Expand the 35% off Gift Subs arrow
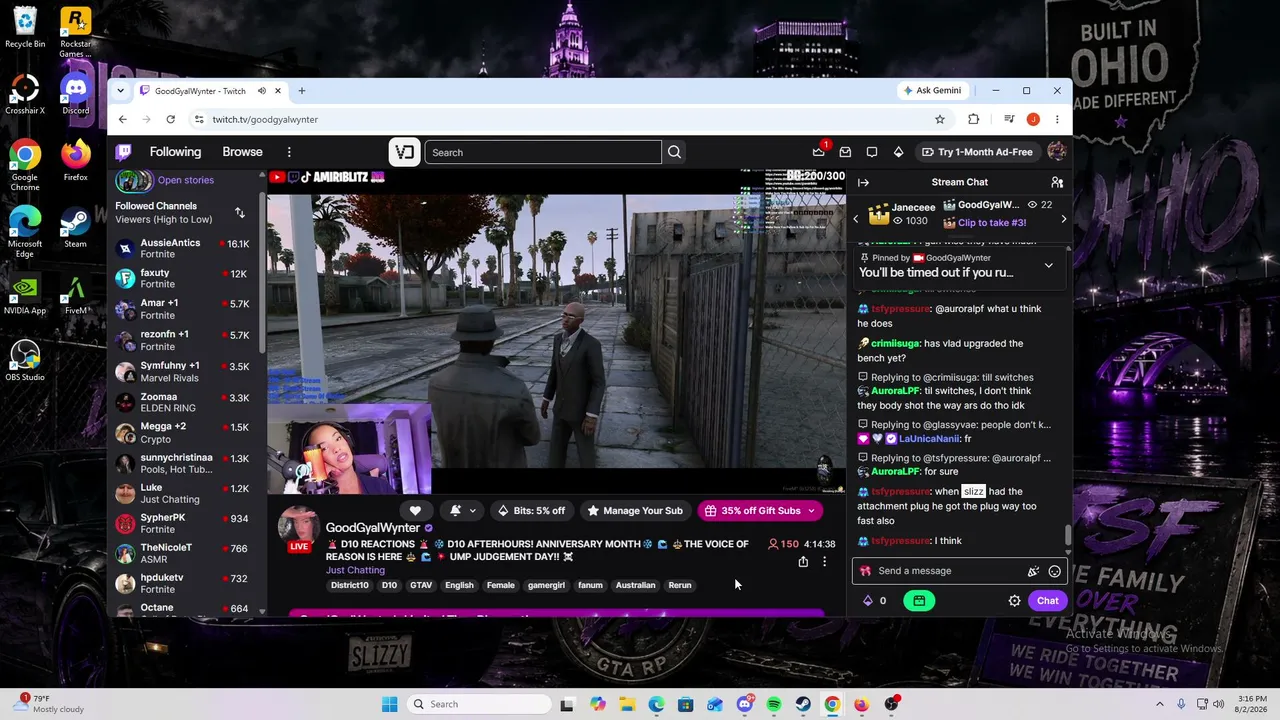Viewport: 1280px width, 720px height. pos(811,511)
